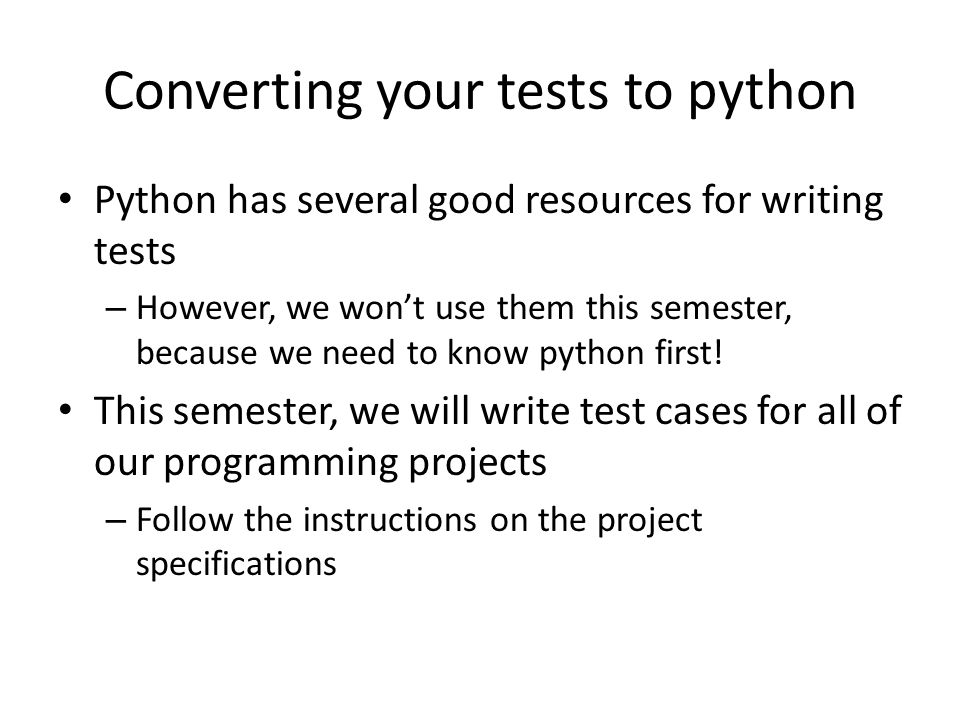This screenshot has height=720, width=960.
Task: Click the words 'test cases' in the second bullet
Action: pos(663,410)
